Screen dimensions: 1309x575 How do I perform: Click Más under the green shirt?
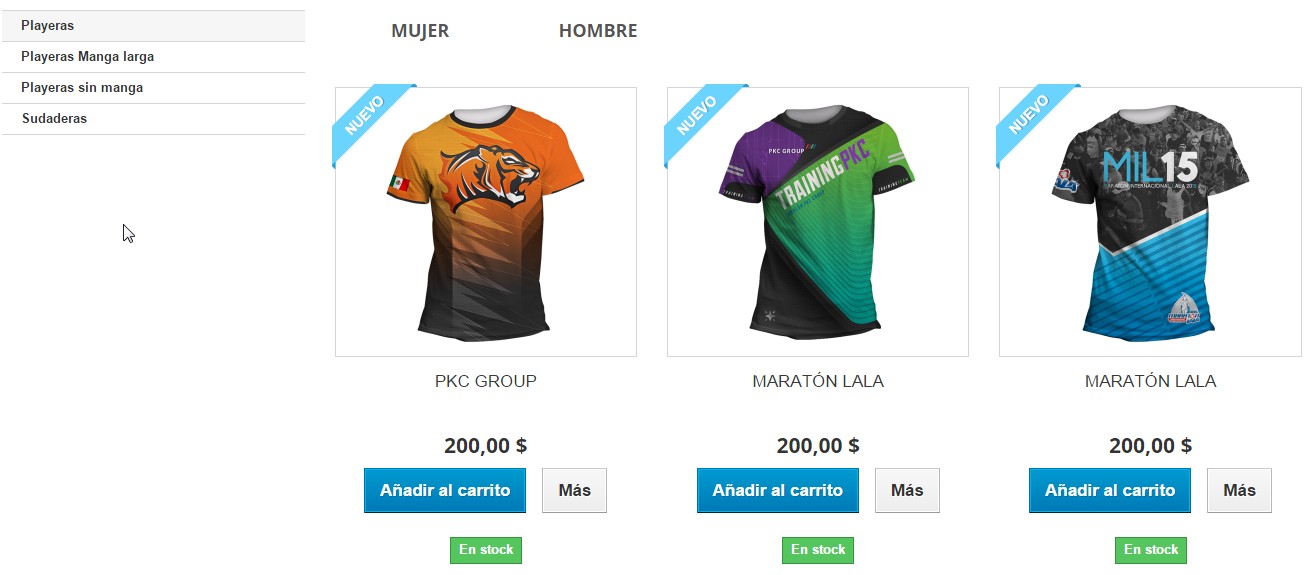[x=907, y=491]
